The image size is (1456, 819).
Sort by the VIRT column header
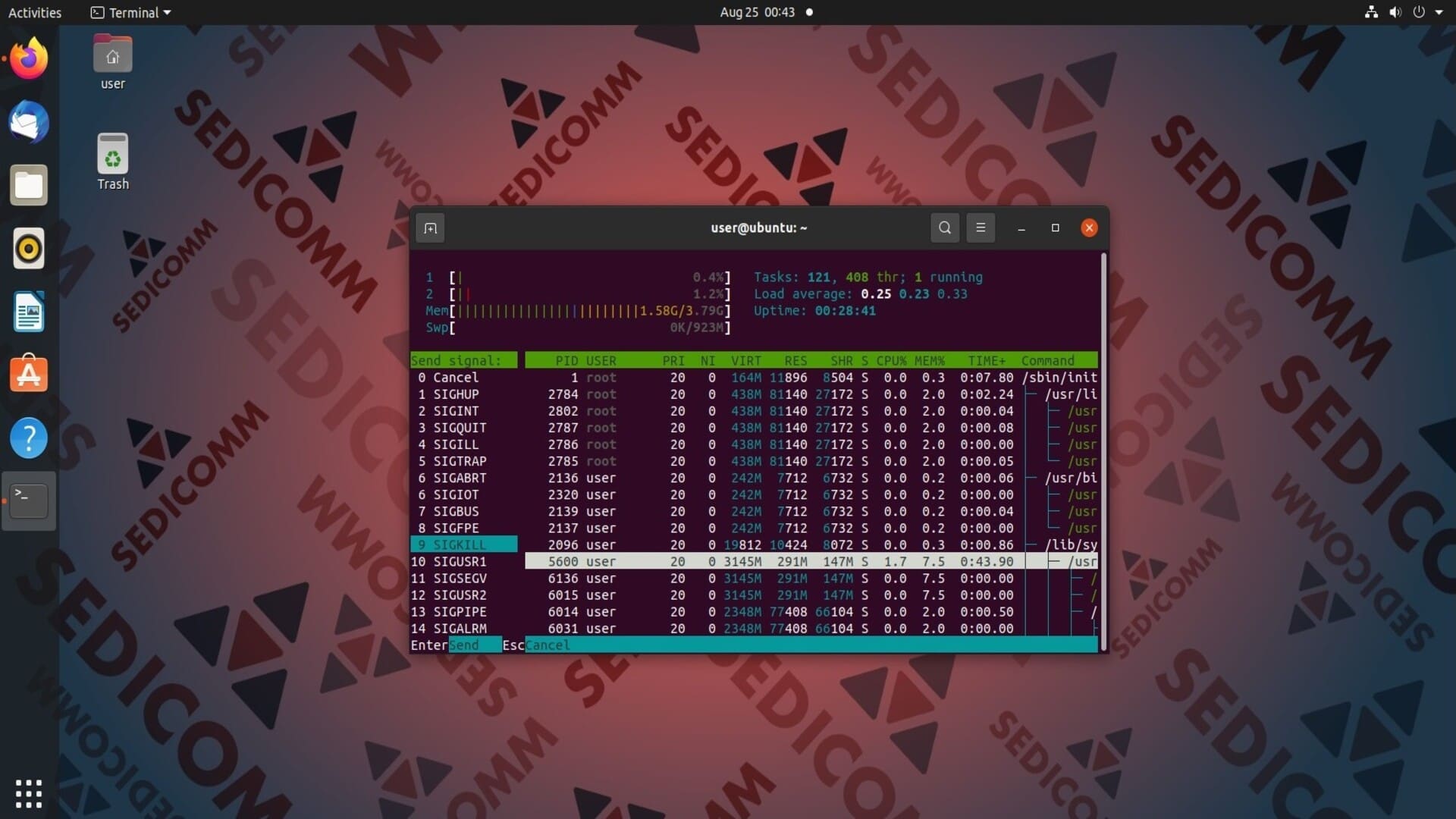(x=746, y=361)
